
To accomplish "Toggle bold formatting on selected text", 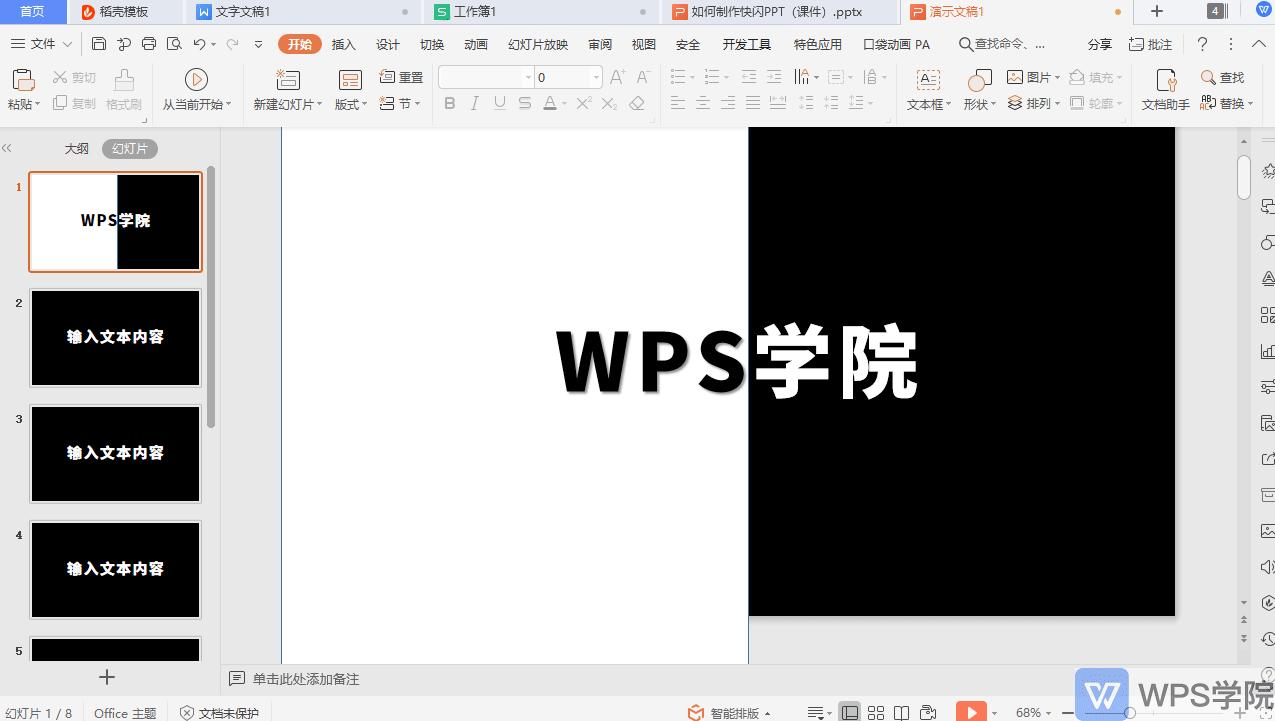I will point(449,103).
